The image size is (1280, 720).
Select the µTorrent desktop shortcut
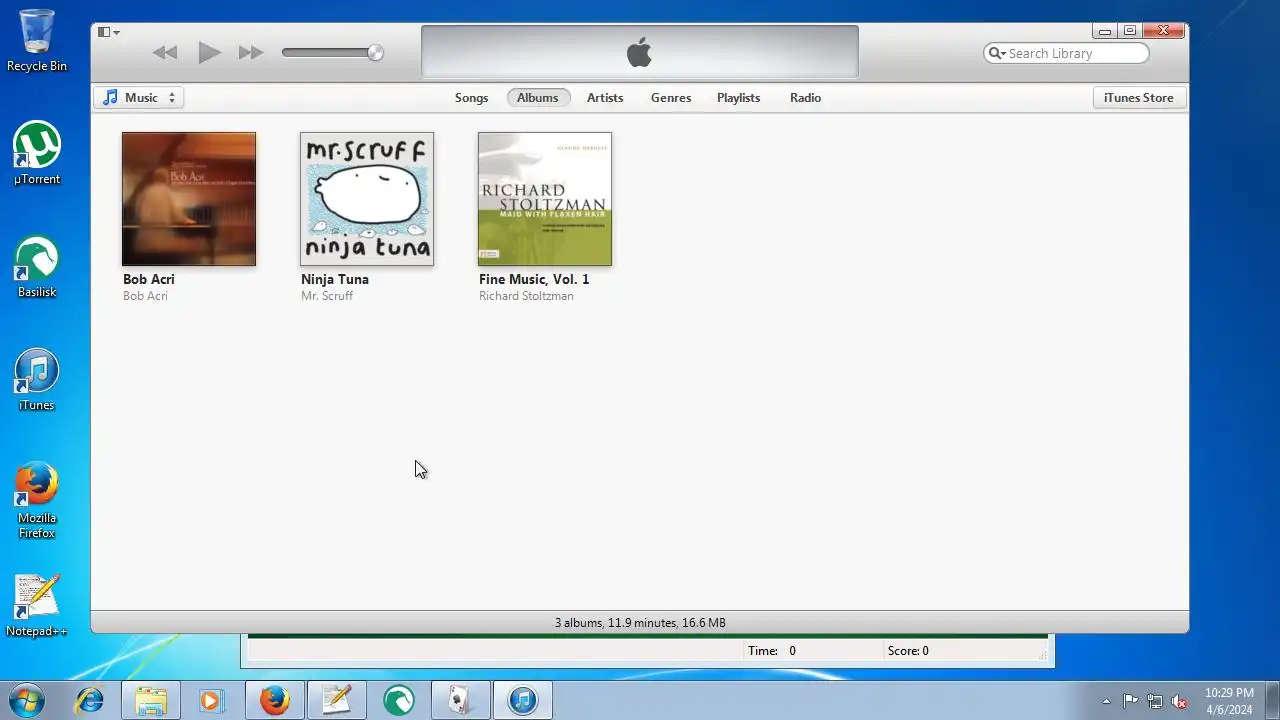point(37,154)
